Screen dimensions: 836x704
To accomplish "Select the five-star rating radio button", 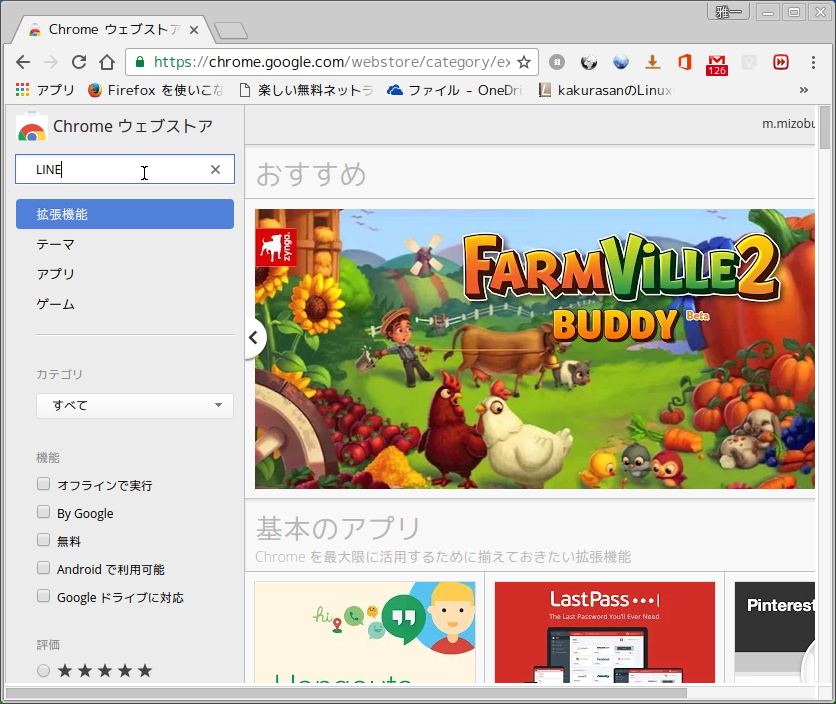I will 44,670.
